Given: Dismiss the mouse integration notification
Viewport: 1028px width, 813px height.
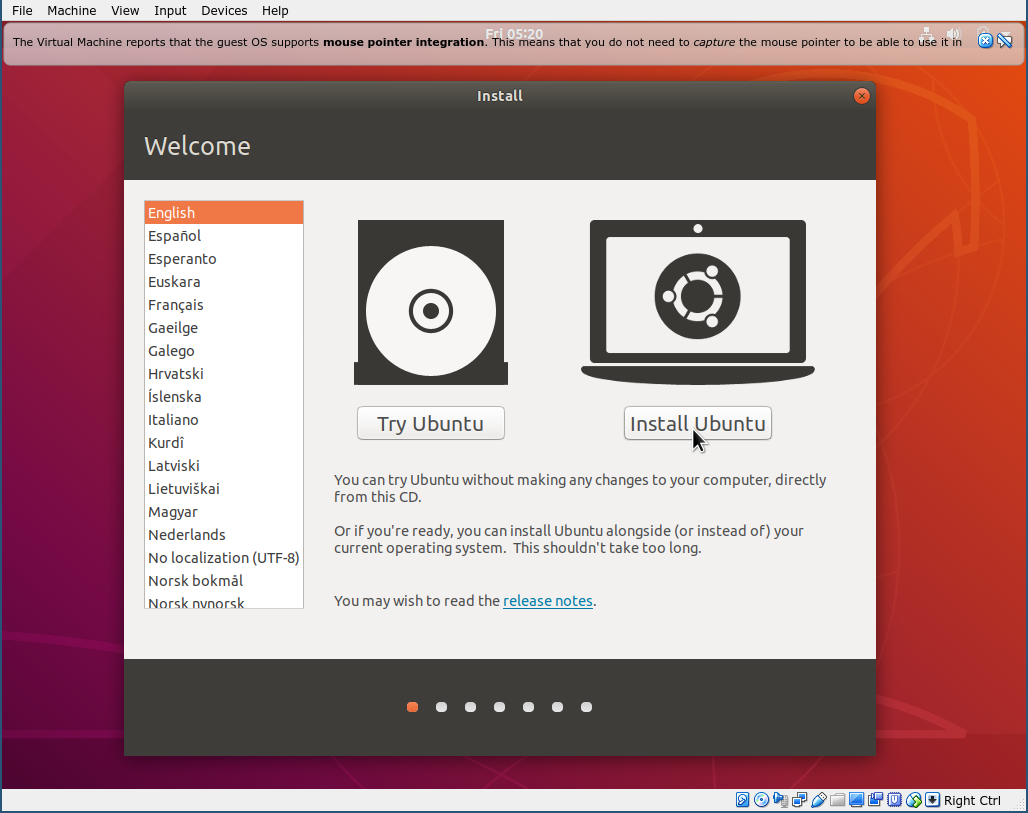Looking at the screenshot, I should [985, 41].
